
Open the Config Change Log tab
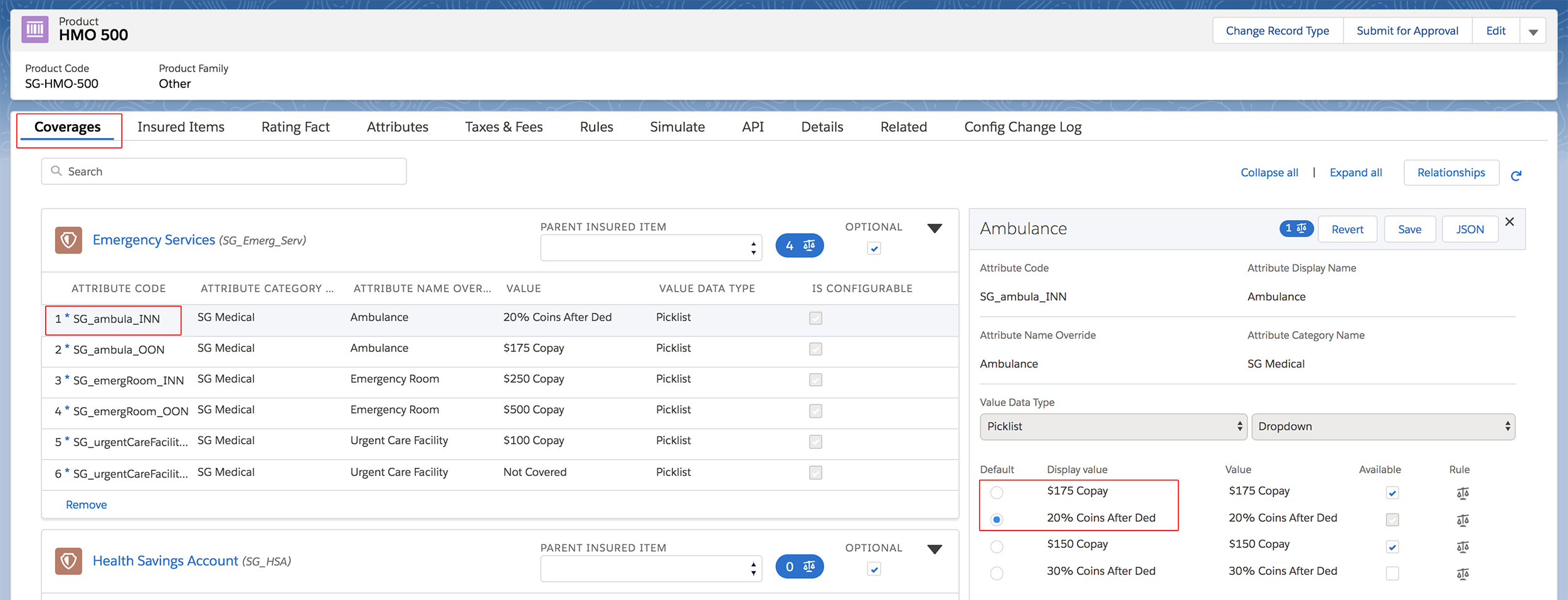pos(1022,127)
